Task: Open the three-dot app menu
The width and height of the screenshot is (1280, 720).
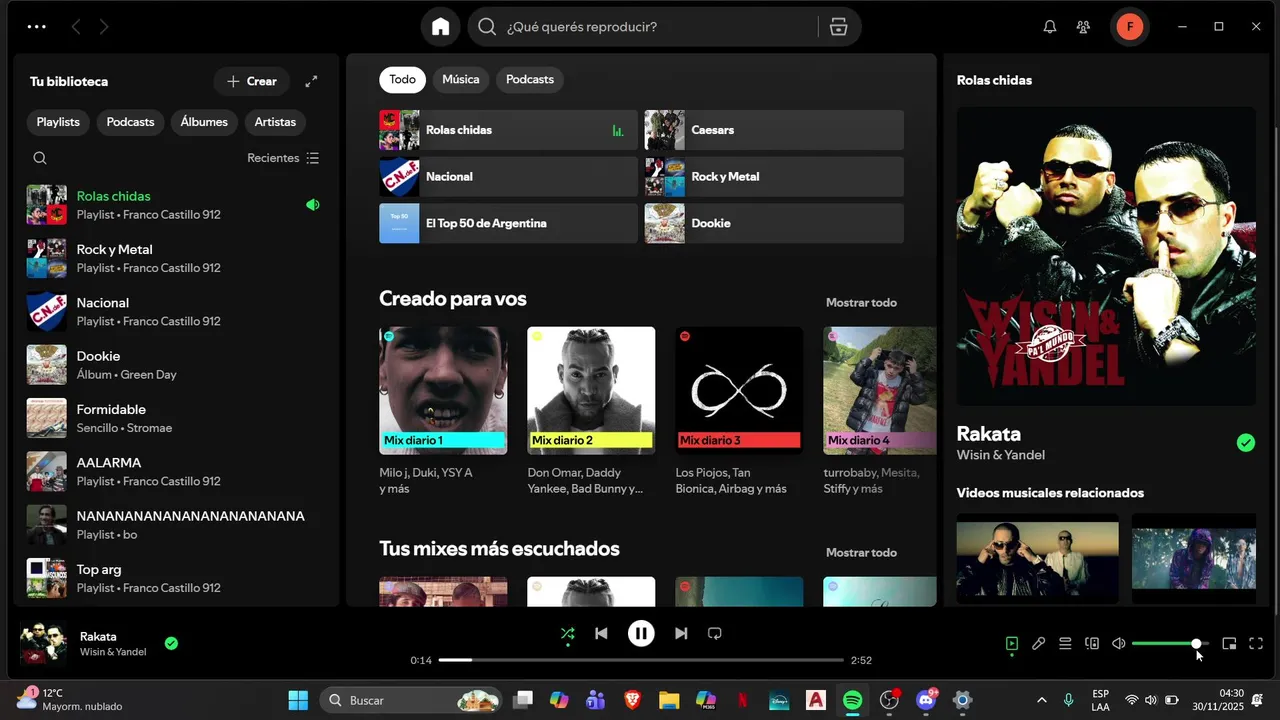Action: coord(36,27)
